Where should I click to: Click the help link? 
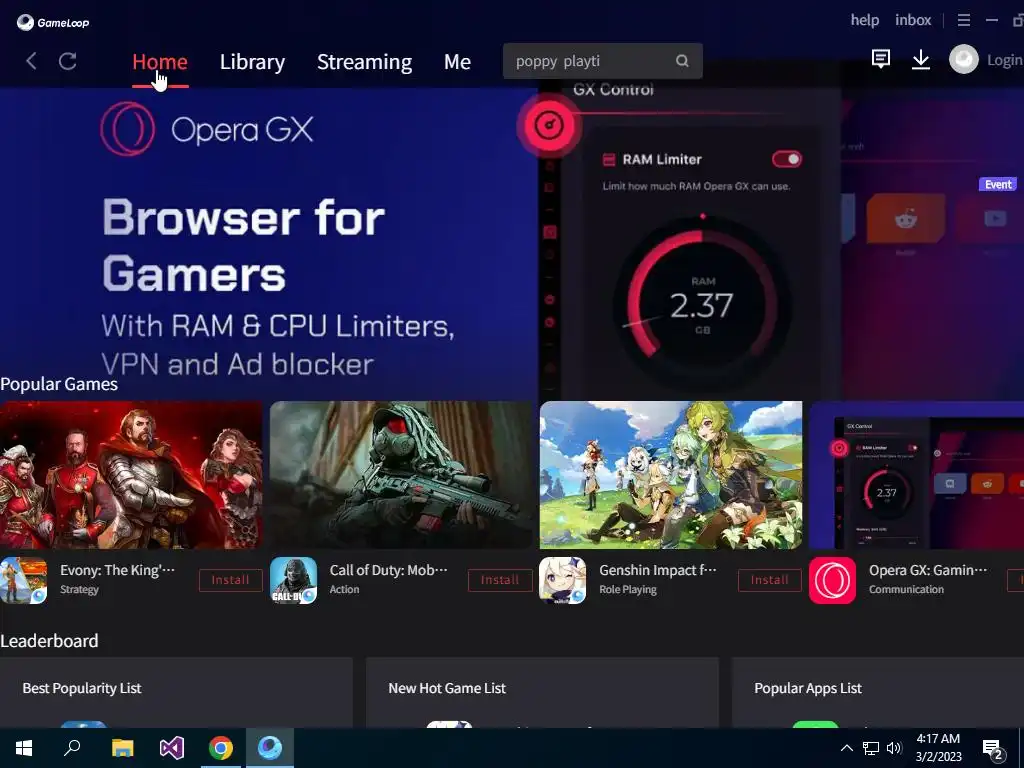[x=865, y=20]
